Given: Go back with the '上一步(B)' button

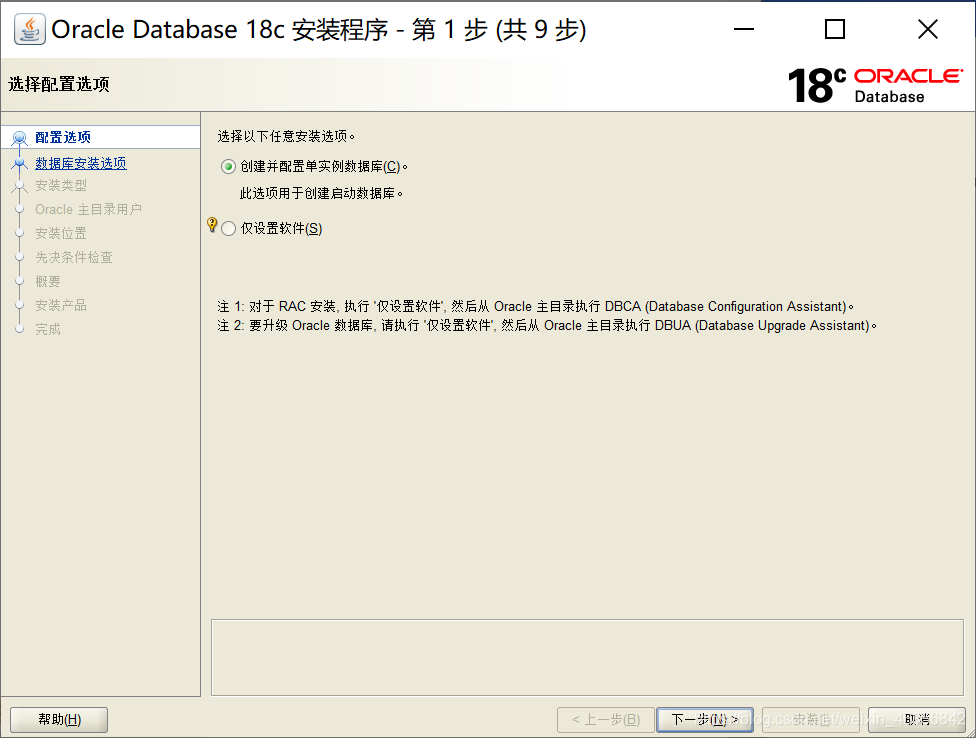Looking at the screenshot, I should [606, 720].
